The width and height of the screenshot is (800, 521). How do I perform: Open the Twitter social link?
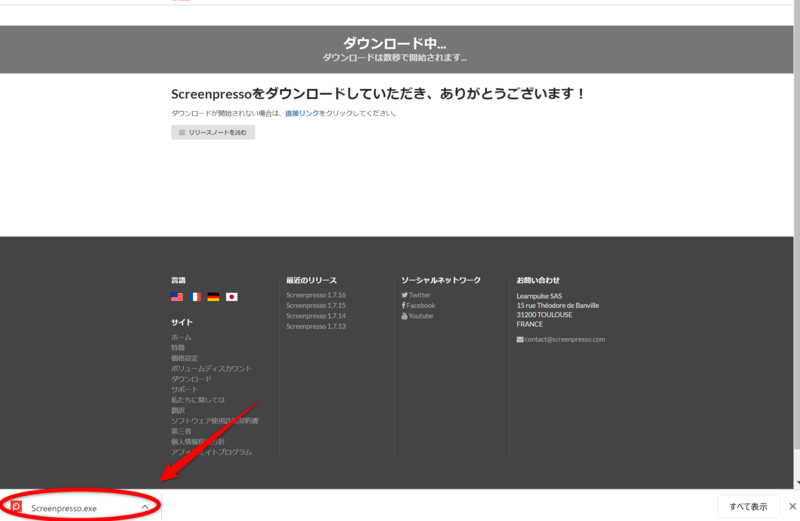pyautogui.click(x=416, y=295)
